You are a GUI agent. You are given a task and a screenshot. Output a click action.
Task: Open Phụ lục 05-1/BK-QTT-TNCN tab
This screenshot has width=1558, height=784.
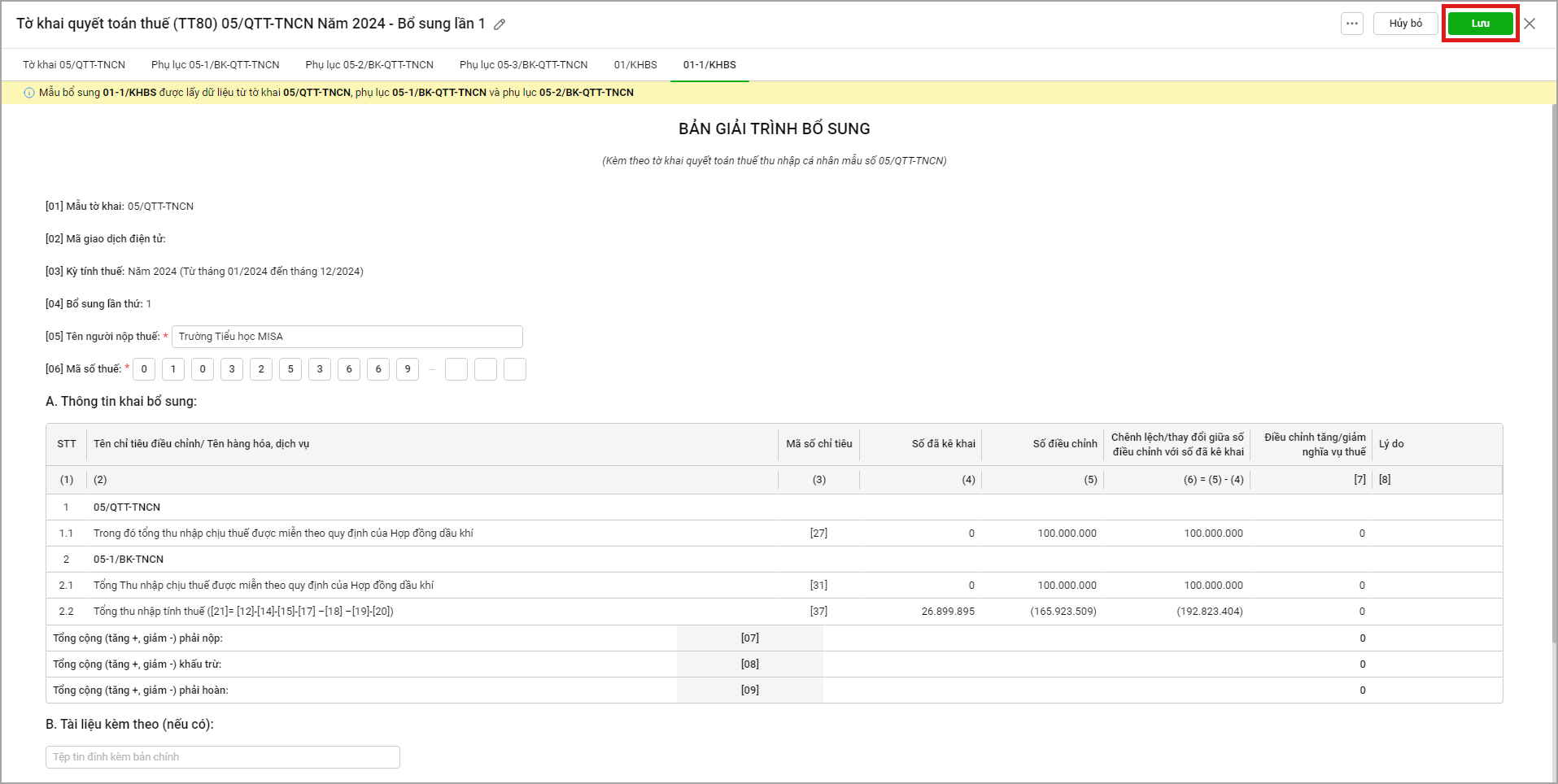click(x=215, y=65)
